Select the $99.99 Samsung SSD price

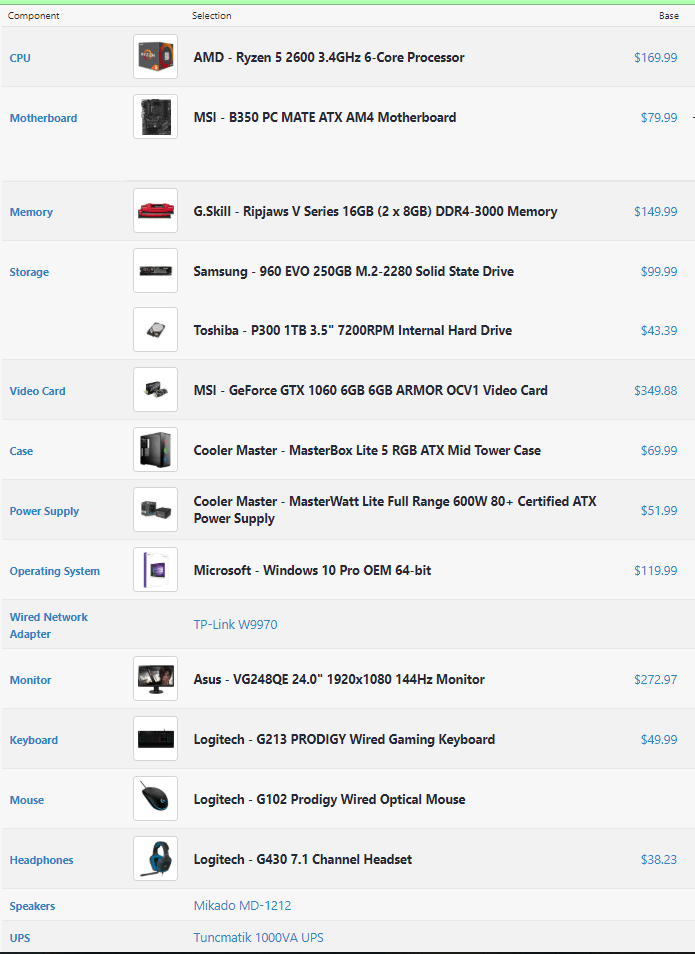coord(658,271)
